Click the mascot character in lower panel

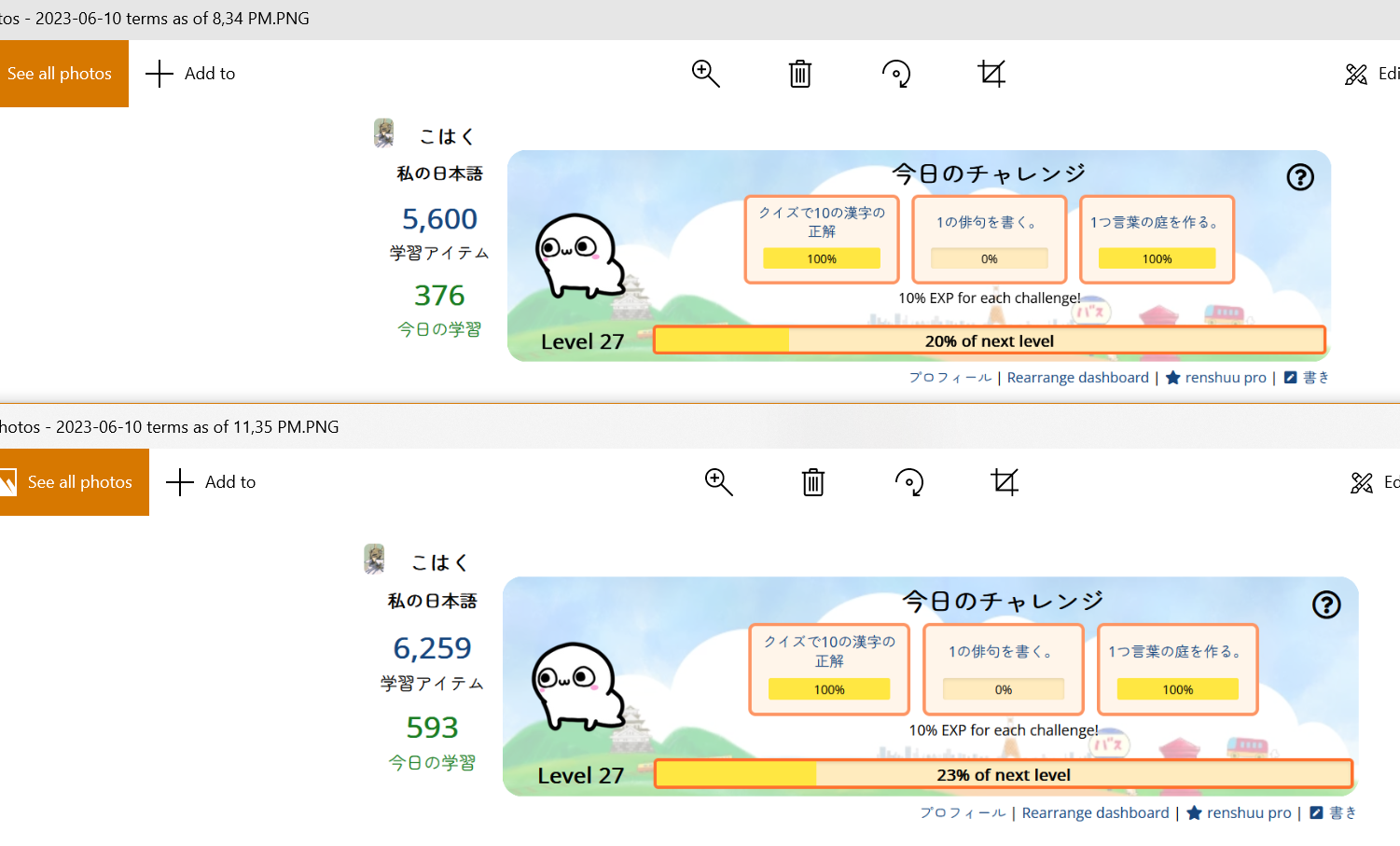pos(578,687)
